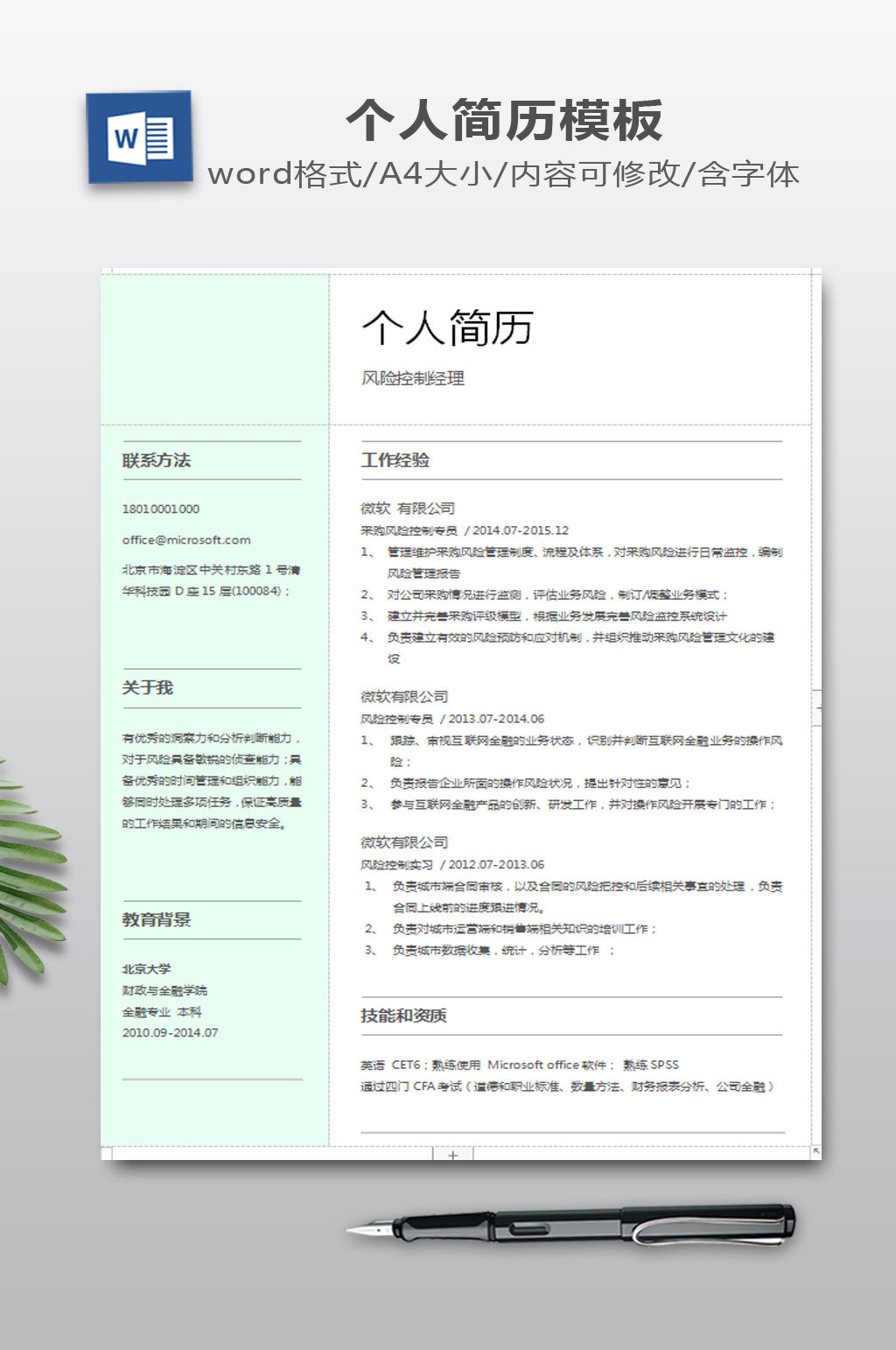Select the line starting with 通过四门 CFA 考试

coord(567,1086)
